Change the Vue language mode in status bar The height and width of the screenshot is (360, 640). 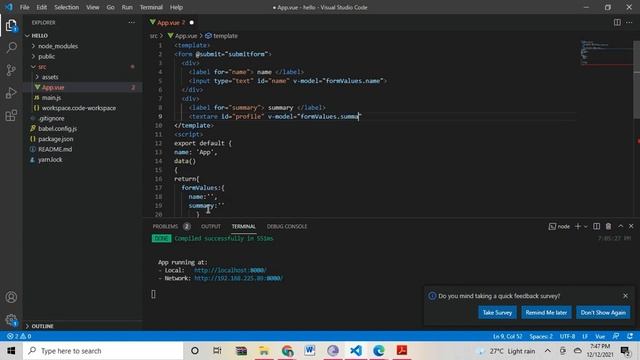pos(600,336)
